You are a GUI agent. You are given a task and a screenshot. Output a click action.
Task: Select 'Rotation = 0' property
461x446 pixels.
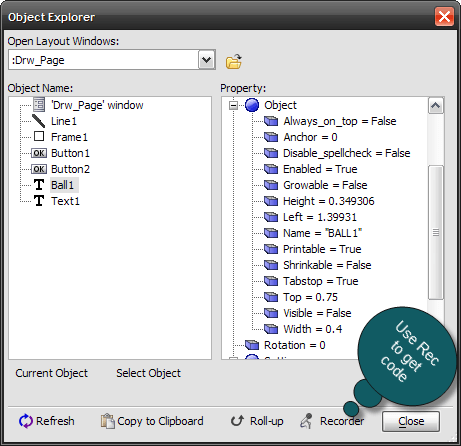pos(295,345)
